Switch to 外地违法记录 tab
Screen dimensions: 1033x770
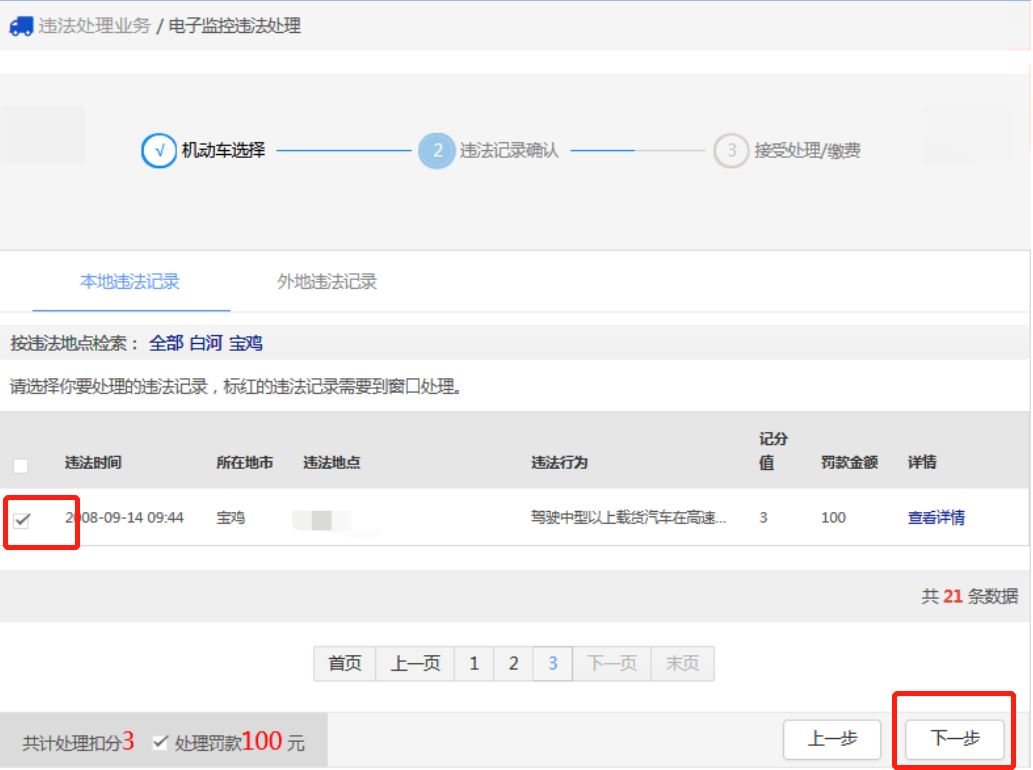point(327,282)
